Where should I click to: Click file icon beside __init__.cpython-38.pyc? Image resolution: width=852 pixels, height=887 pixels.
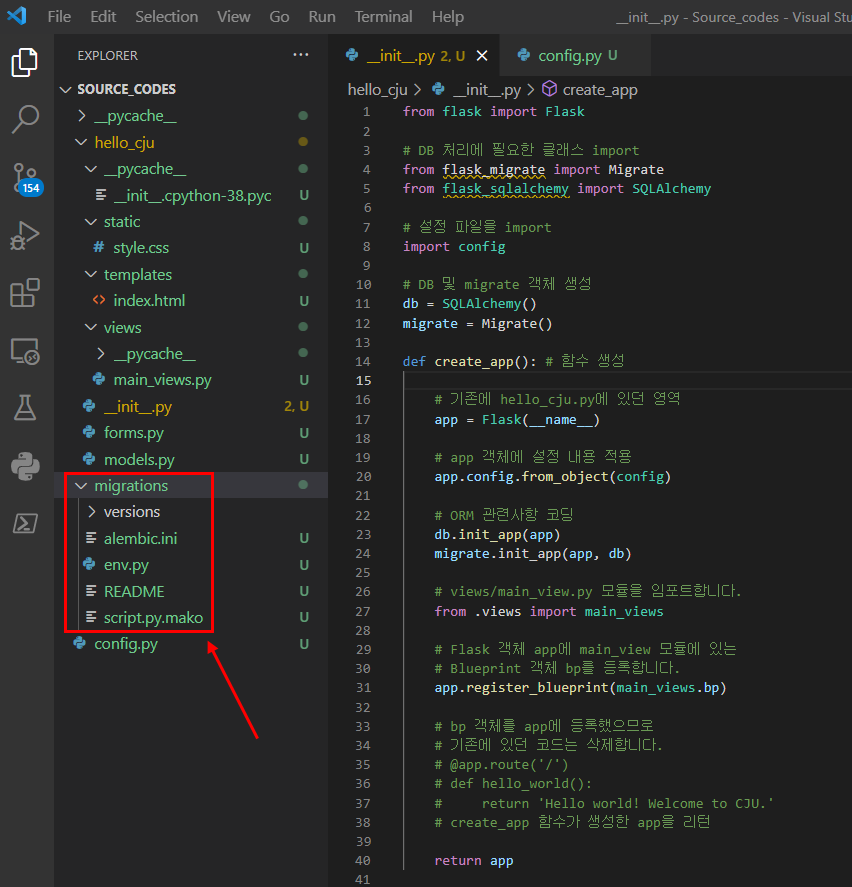101,195
